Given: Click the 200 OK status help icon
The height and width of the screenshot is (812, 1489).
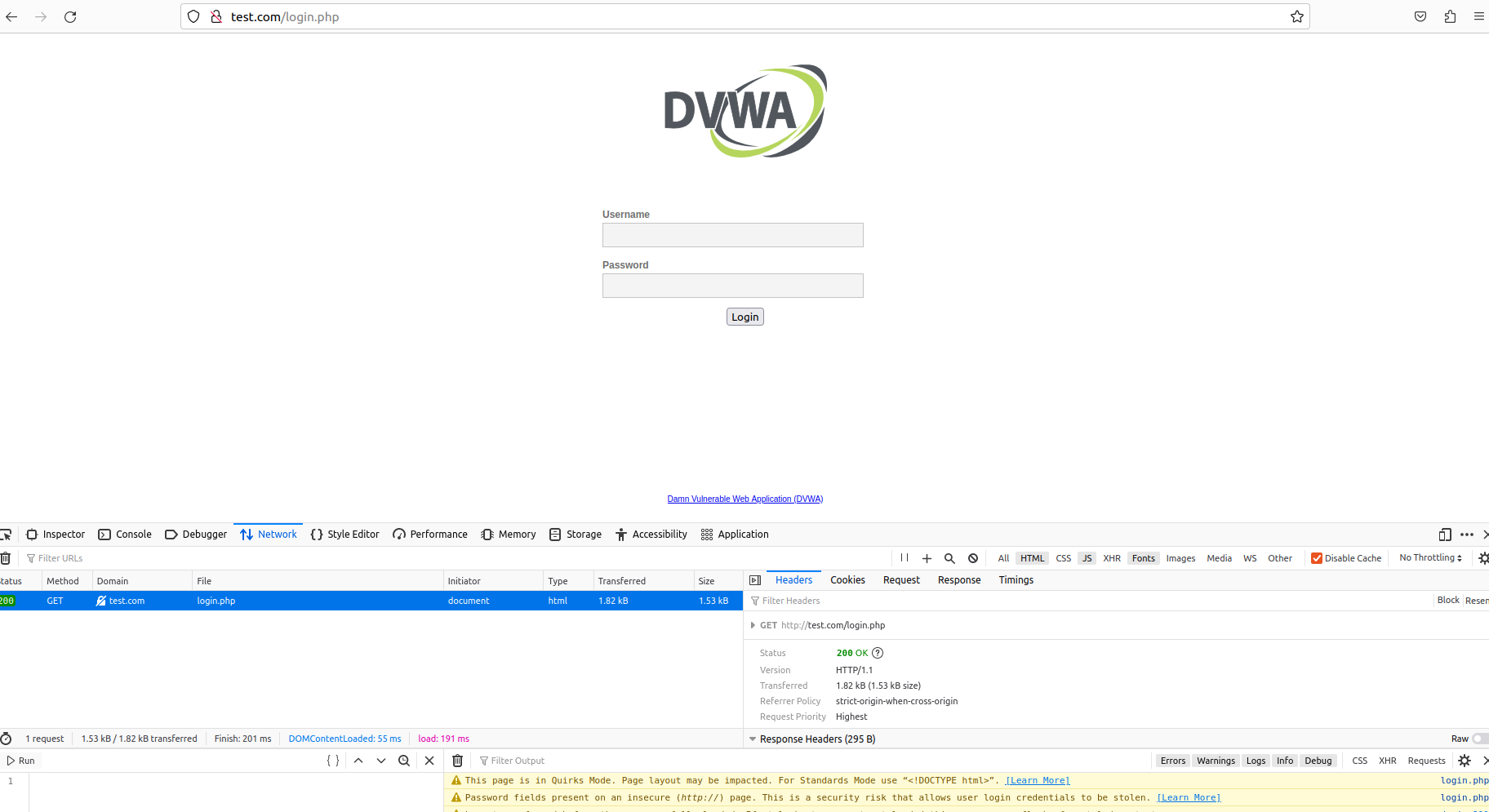Looking at the screenshot, I should pos(878,653).
